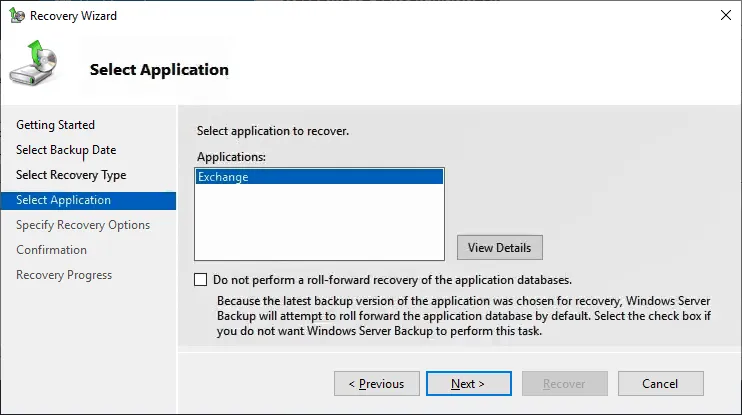Open the Select Backup Date step

tap(66, 150)
